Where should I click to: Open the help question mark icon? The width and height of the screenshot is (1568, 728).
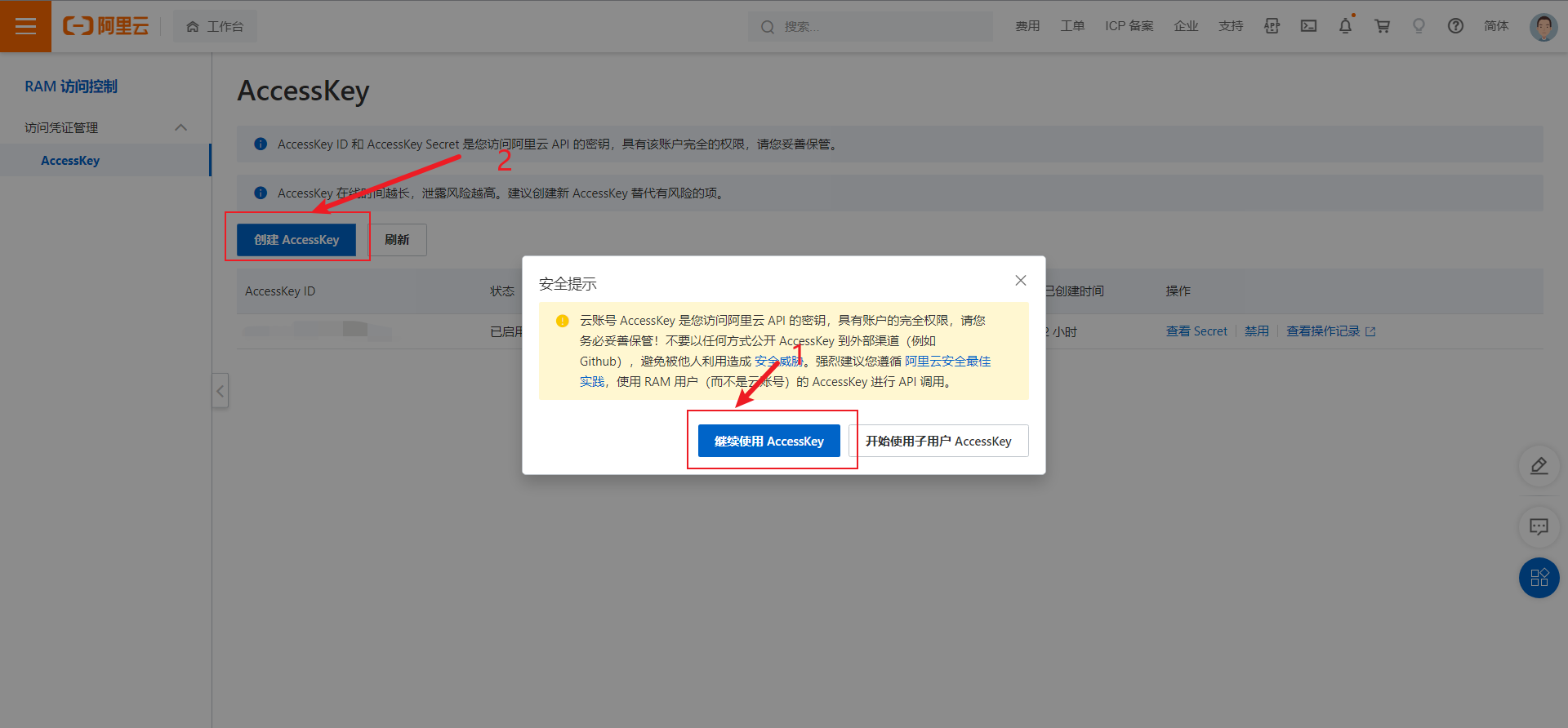[x=1455, y=26]
